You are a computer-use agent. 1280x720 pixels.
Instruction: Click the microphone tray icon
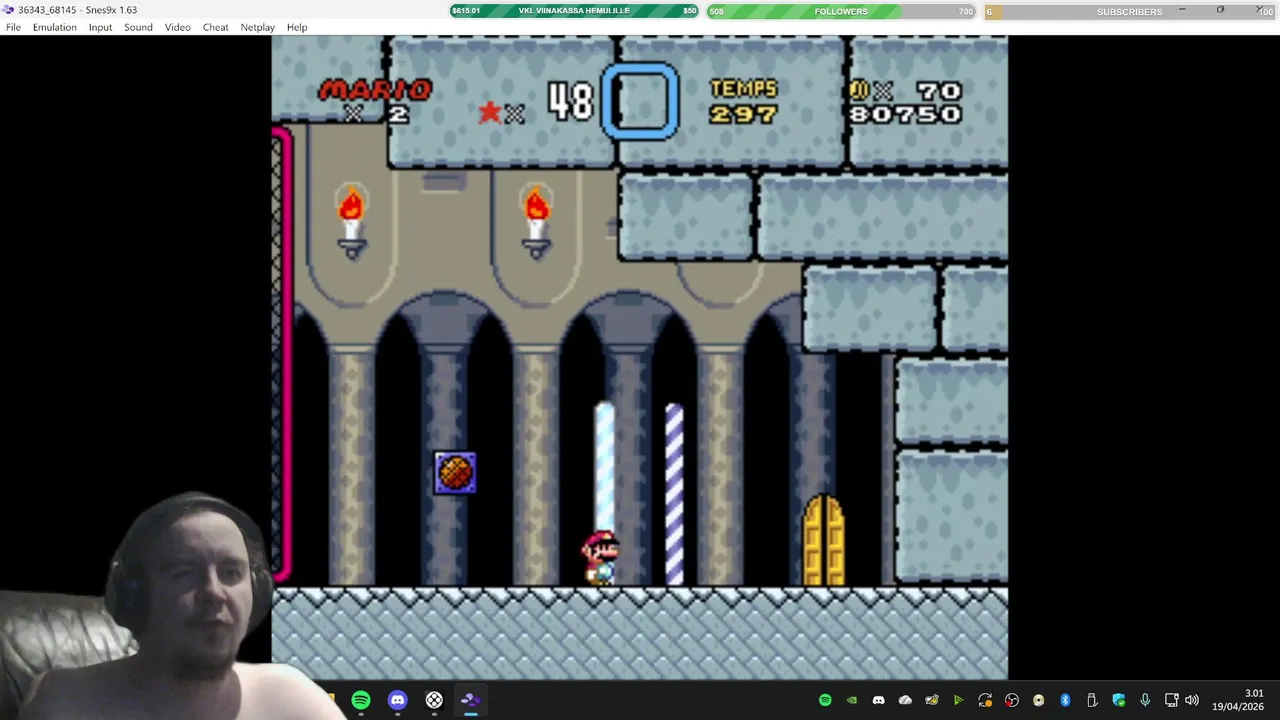click(1145, 700)
